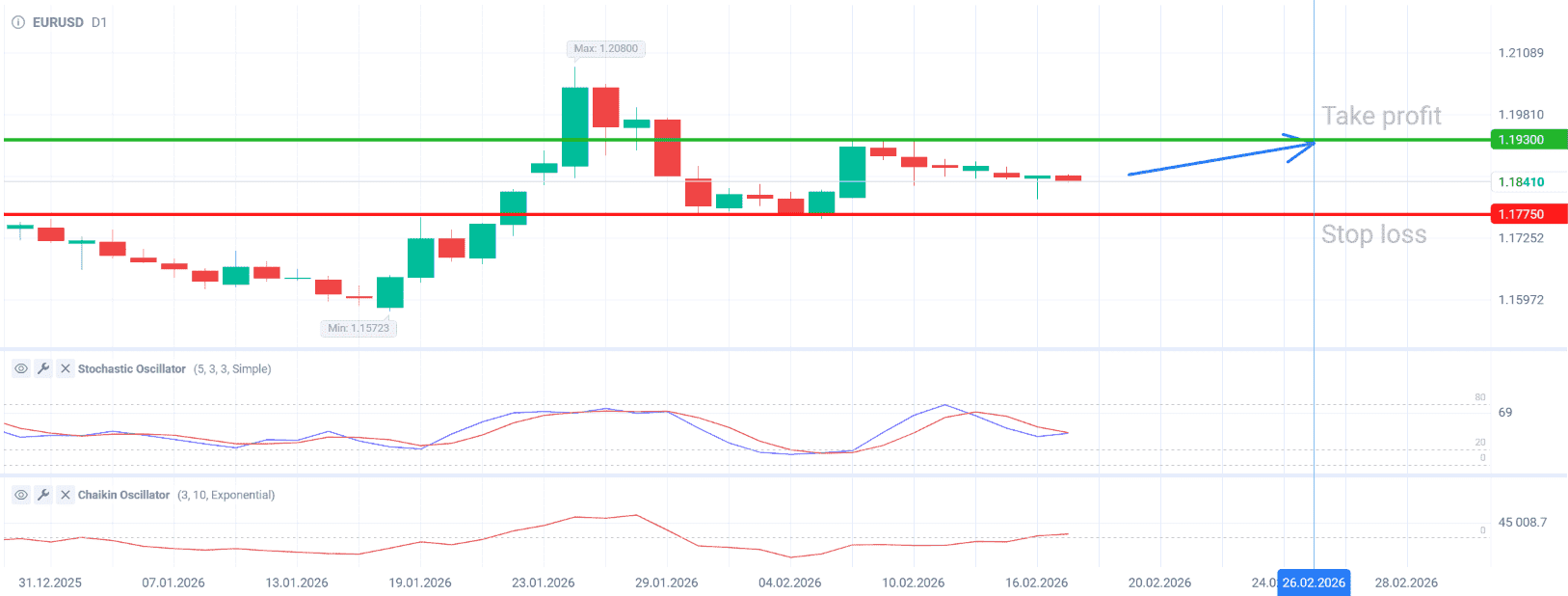
Task: Click the Chaikin Oscillator indicator name
Action: [x=123, y=495]
